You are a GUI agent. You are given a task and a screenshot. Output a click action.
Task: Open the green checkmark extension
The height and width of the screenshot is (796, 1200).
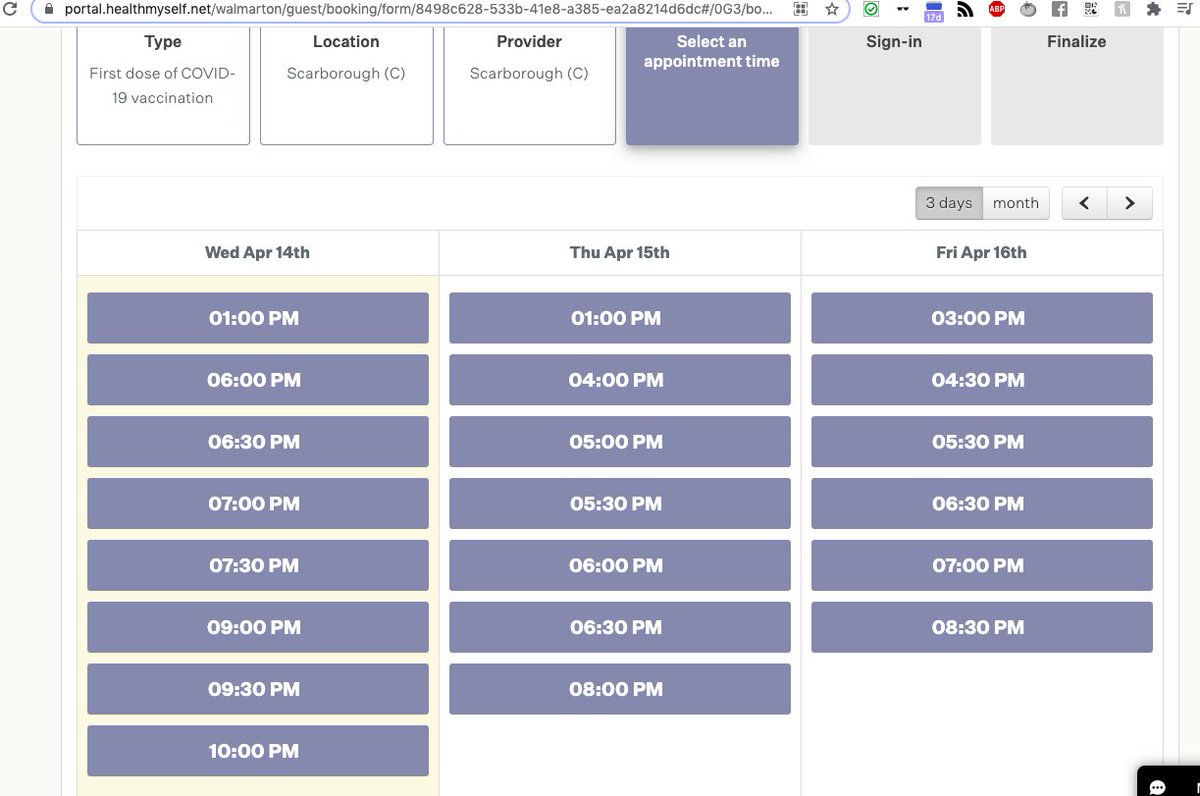871,9
